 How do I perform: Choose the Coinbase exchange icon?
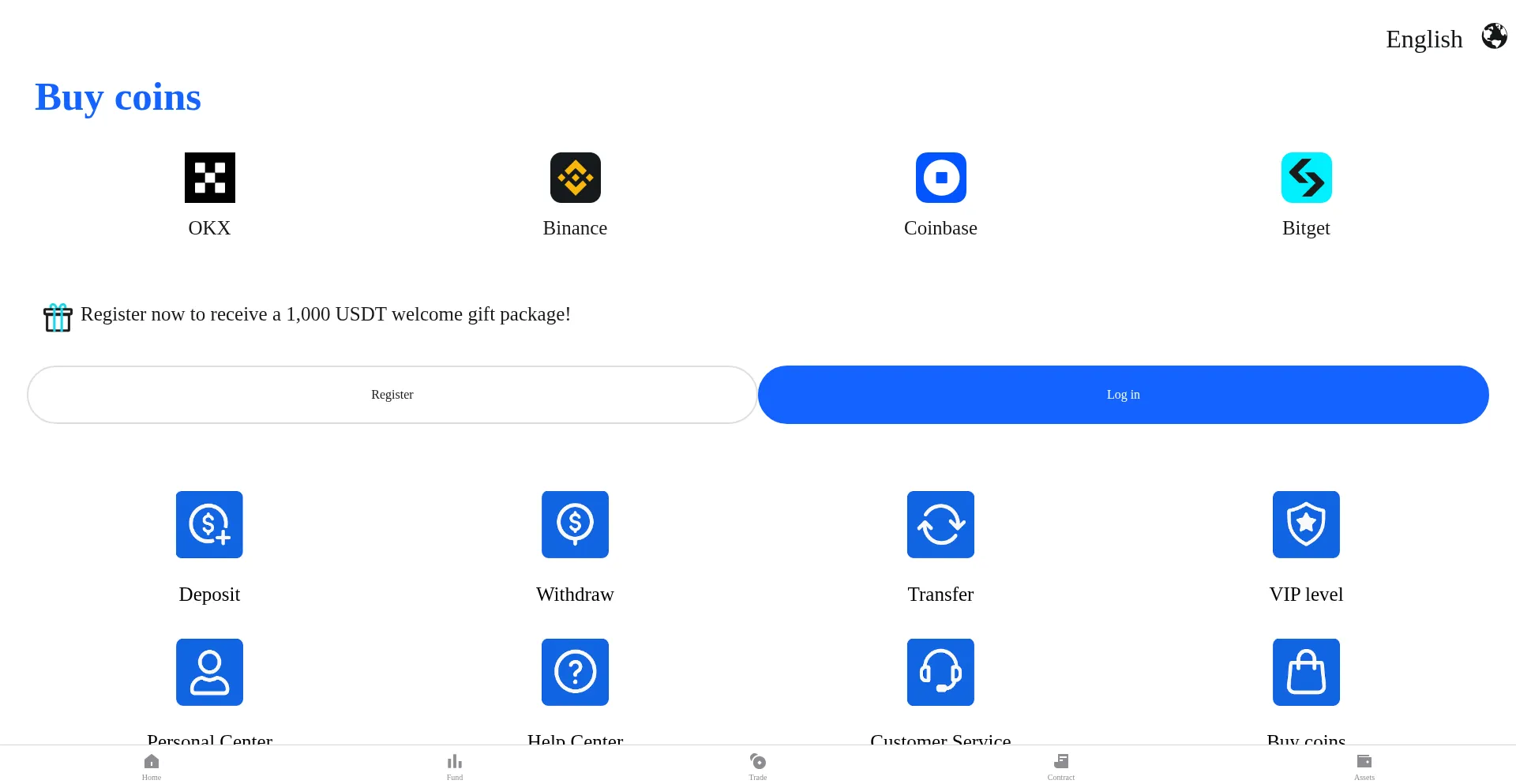(940, 178)
